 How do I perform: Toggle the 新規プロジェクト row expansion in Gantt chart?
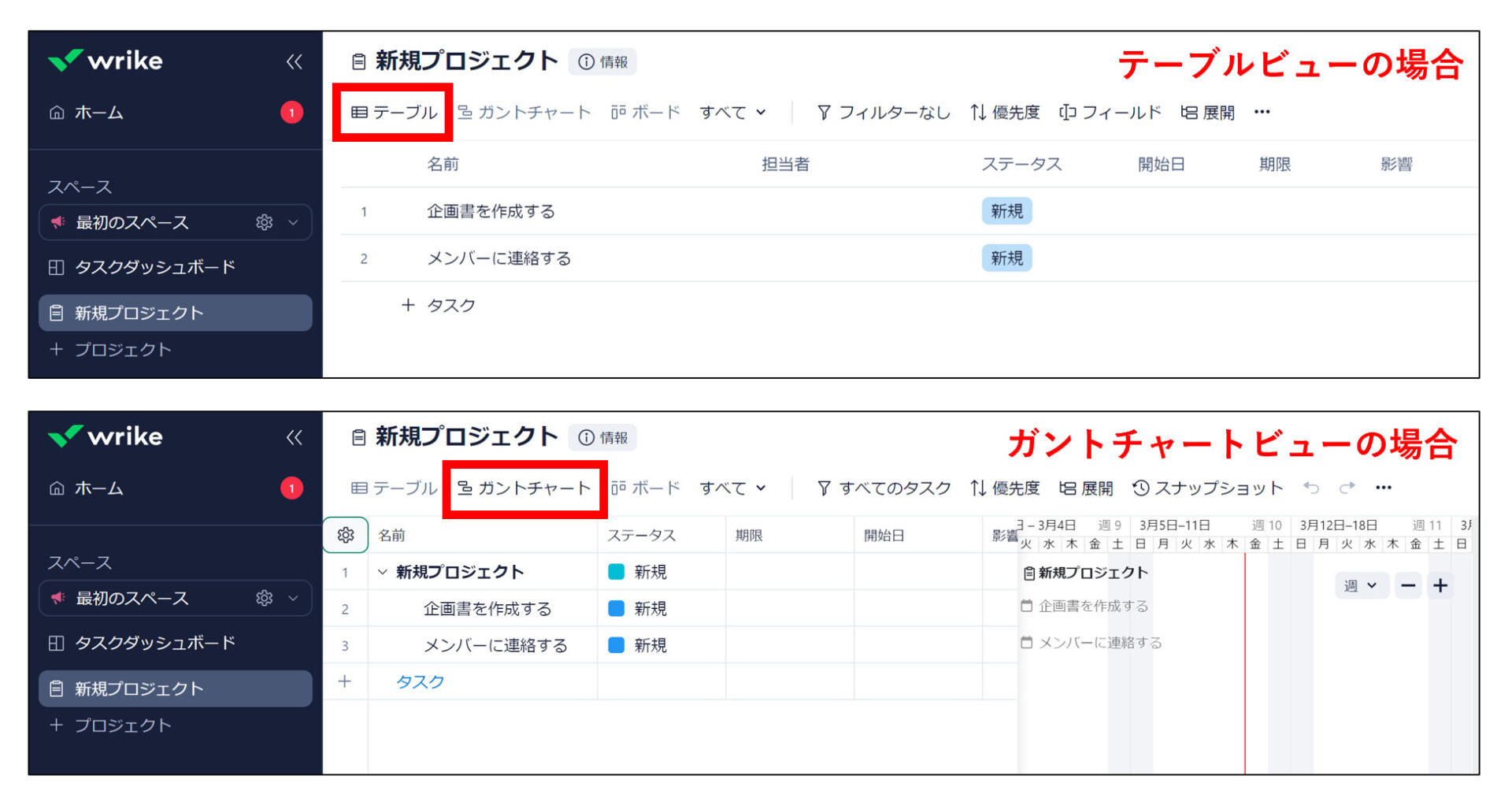coord(382,572)
